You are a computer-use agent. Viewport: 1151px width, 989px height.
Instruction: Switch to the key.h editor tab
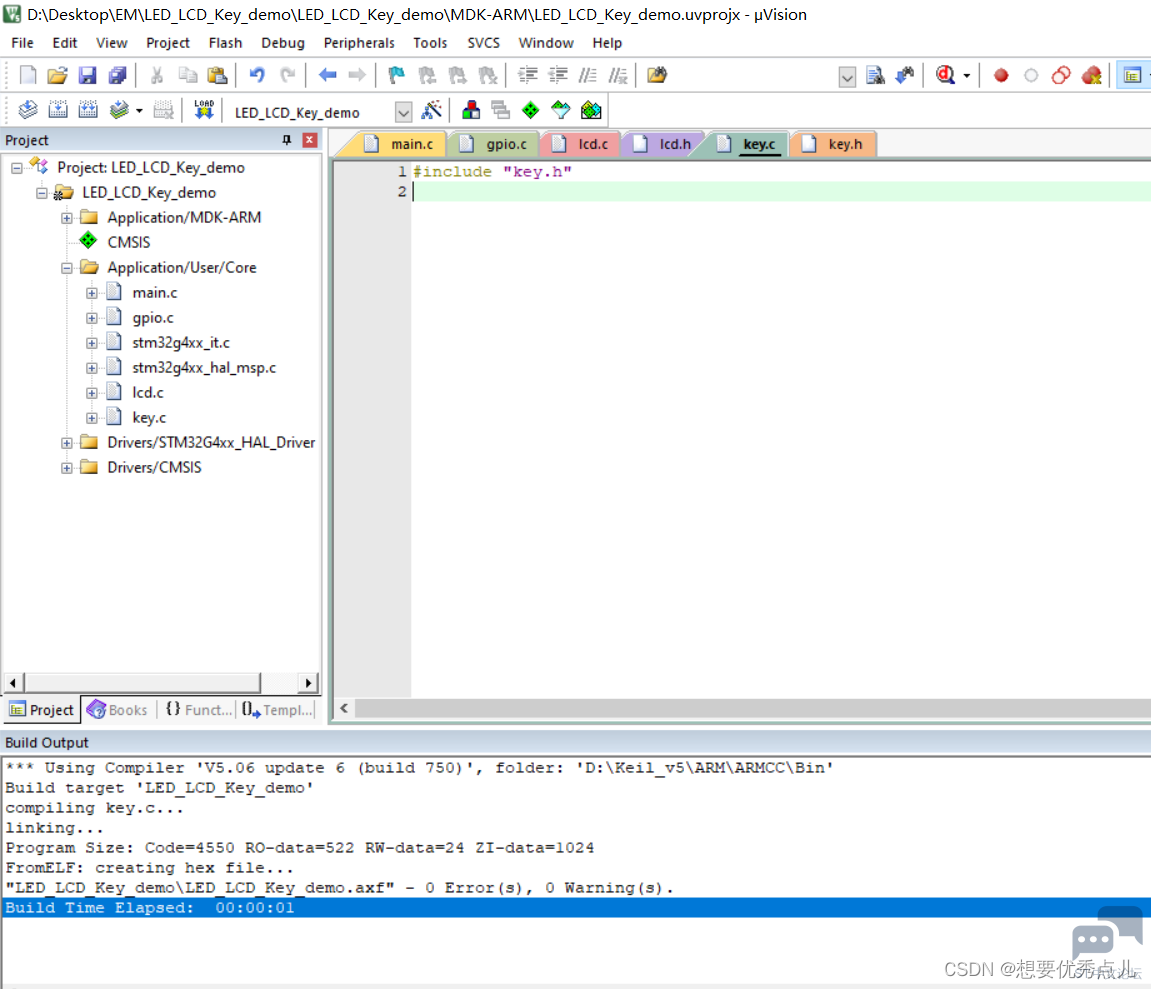tap(833, 144)
